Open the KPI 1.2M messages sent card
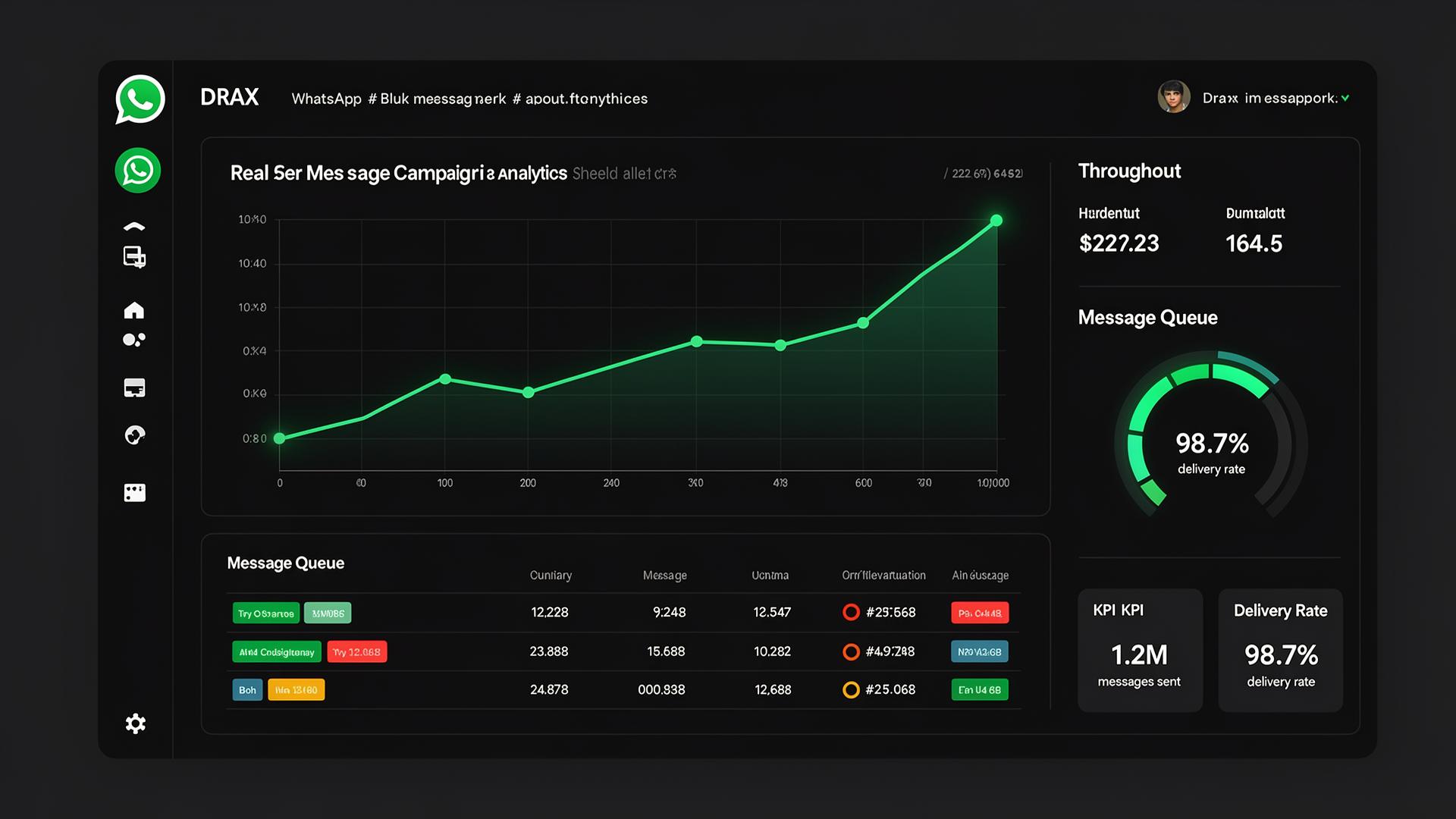The width and height of the screenshot is (1456, 819). pos(1140,650)
